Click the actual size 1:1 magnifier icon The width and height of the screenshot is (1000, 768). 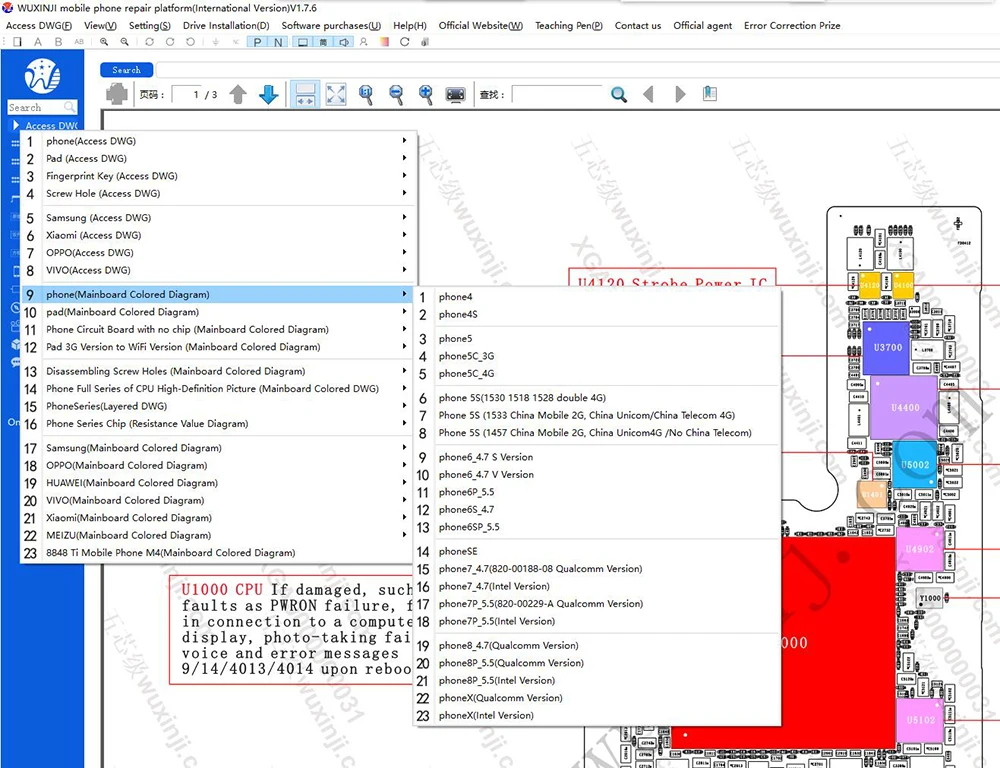point(365,94)
